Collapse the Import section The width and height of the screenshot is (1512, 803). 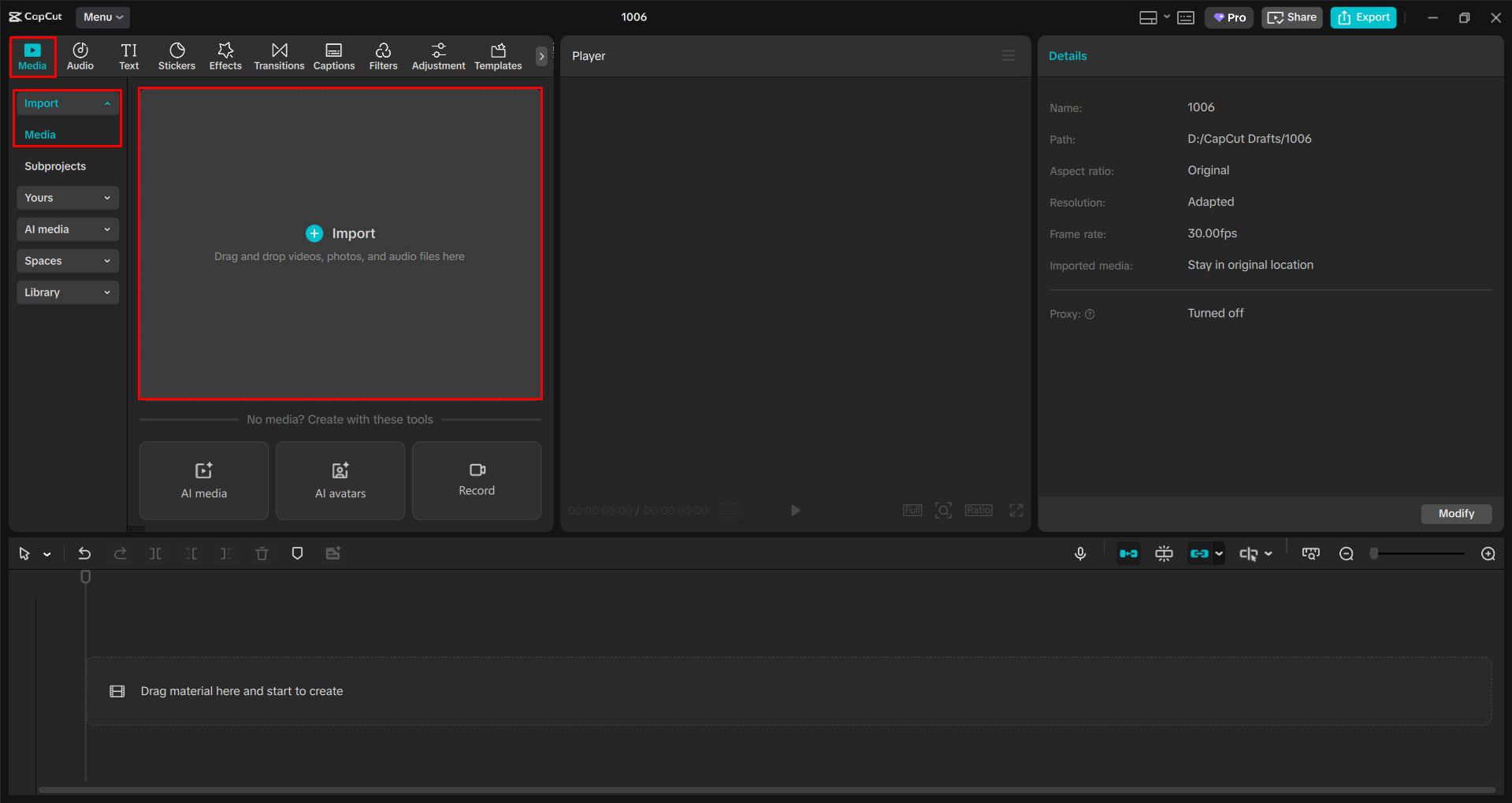[67, 102]
